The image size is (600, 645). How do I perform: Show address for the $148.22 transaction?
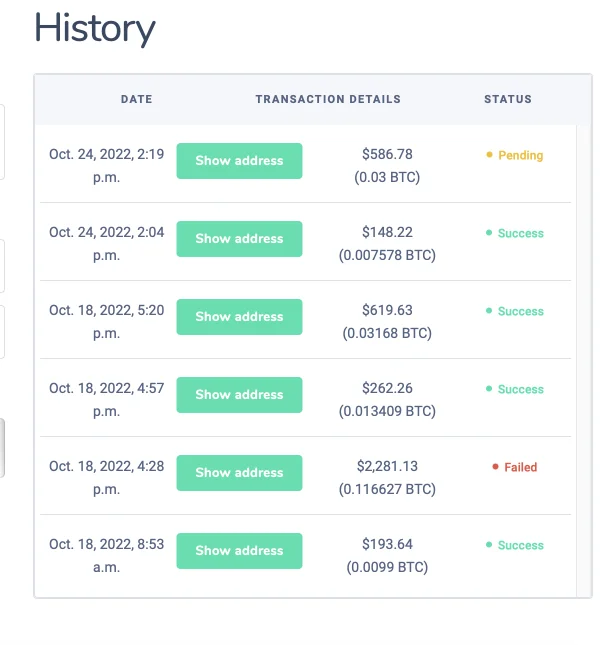point(239,239)
